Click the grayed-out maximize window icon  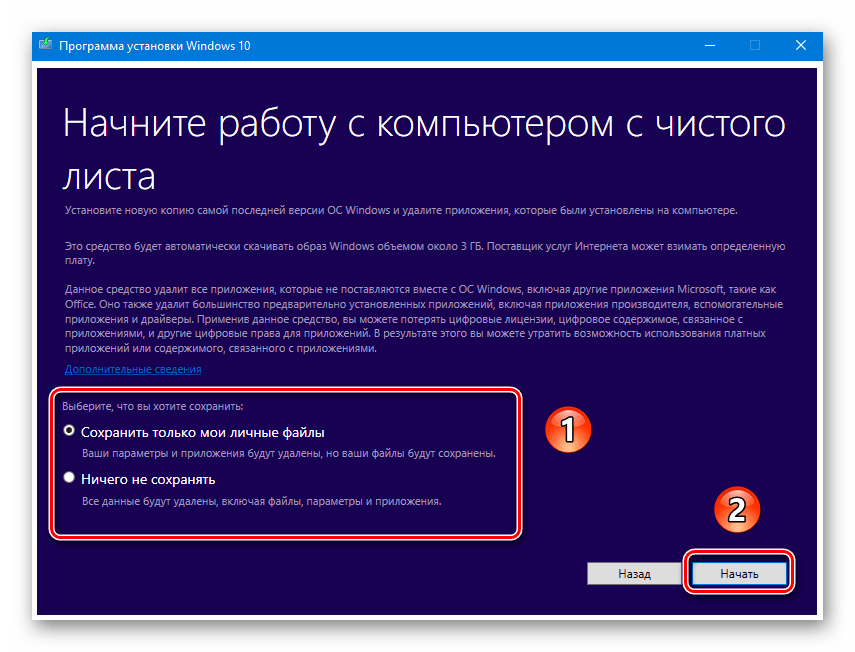pos(755,45)
